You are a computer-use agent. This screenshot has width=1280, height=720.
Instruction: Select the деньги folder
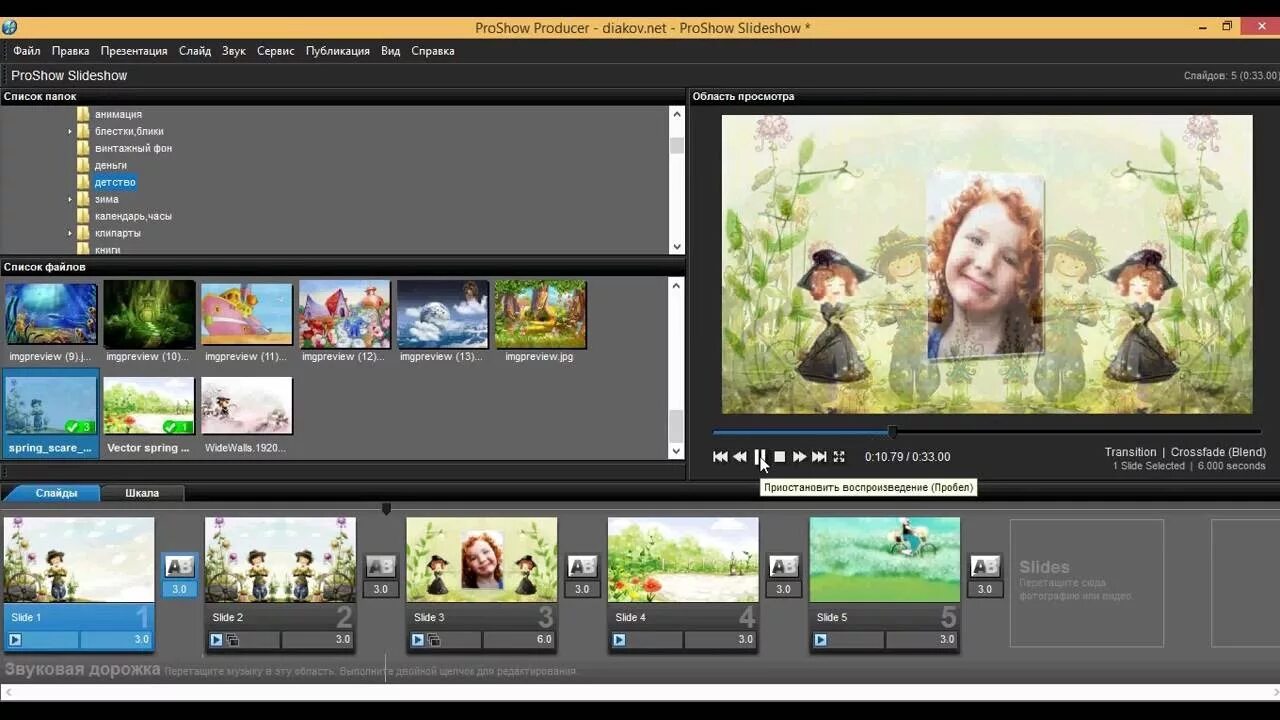tap(110, 165)
